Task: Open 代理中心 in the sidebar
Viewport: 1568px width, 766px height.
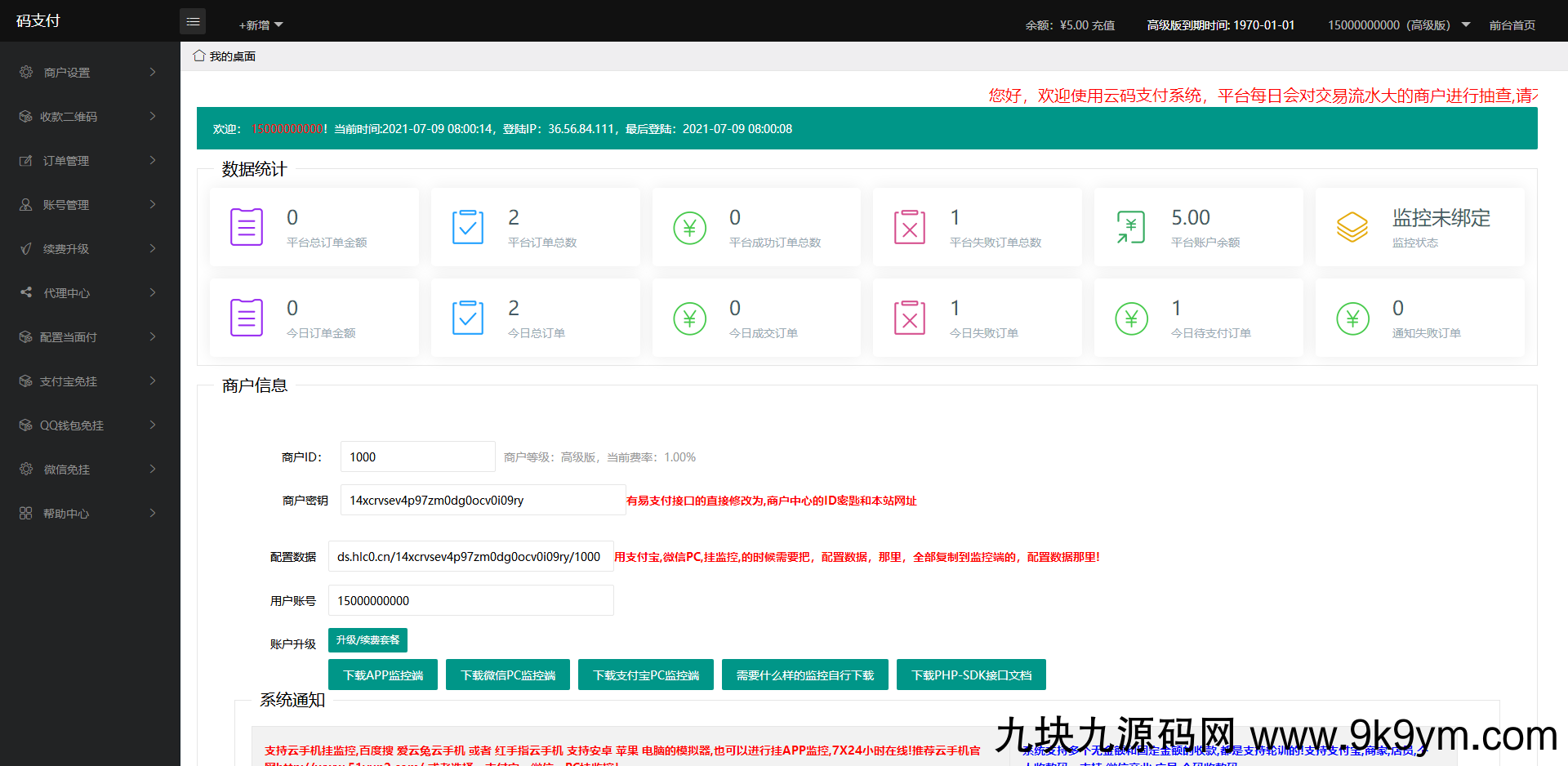Action: [x=88, y=293]
